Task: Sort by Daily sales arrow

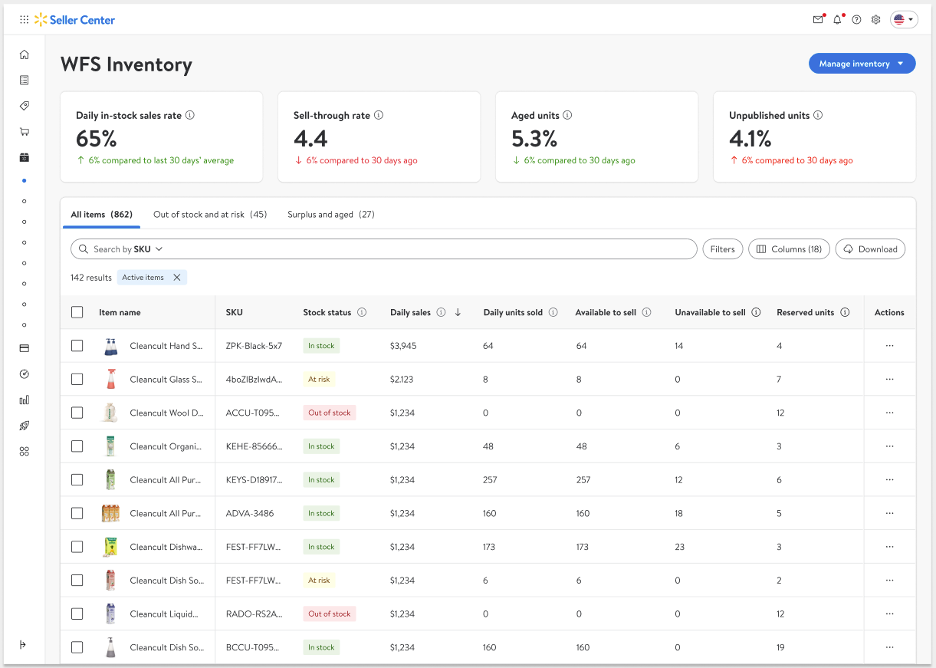Action: click(x=458, y=312)
